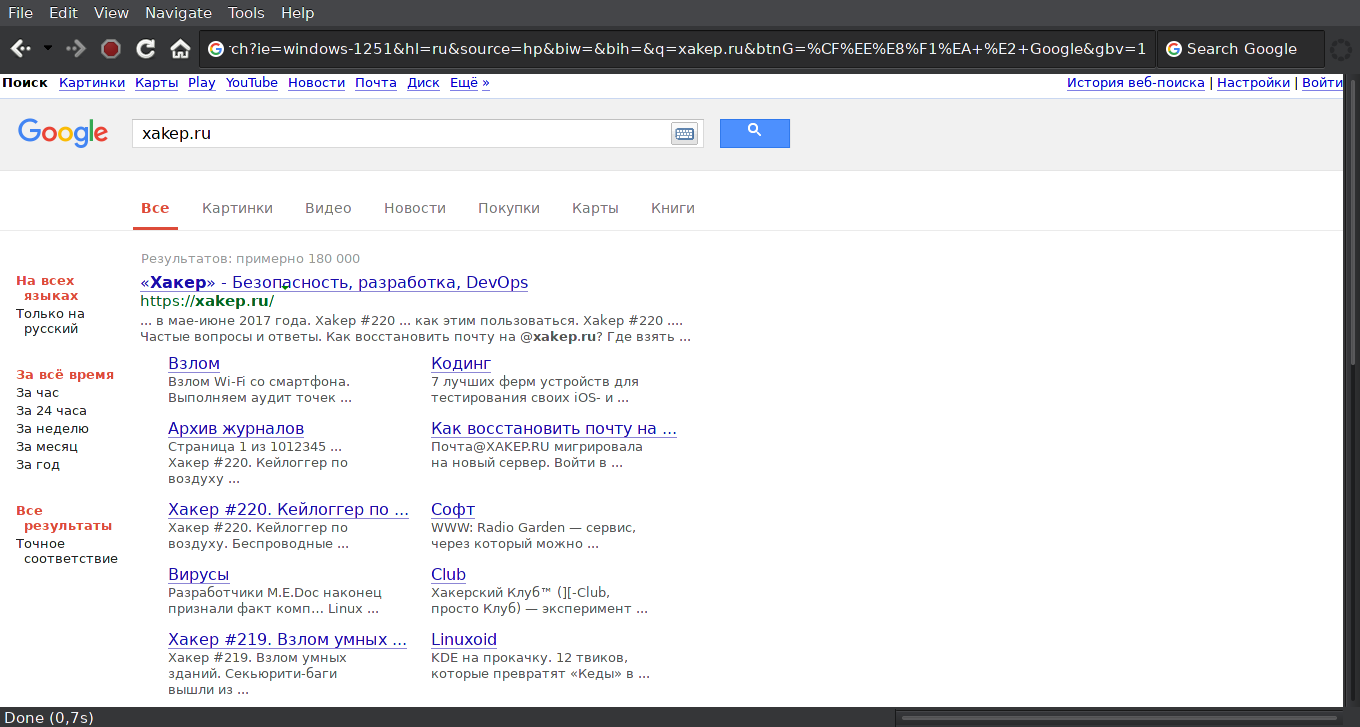Switch to the Видео results tab
Image resolution: width=1360 pixels, height=727 pixels.
tap(328, 208)
